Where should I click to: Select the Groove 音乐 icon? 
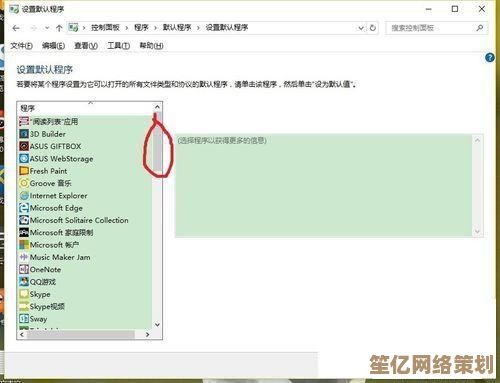[24, 183]
